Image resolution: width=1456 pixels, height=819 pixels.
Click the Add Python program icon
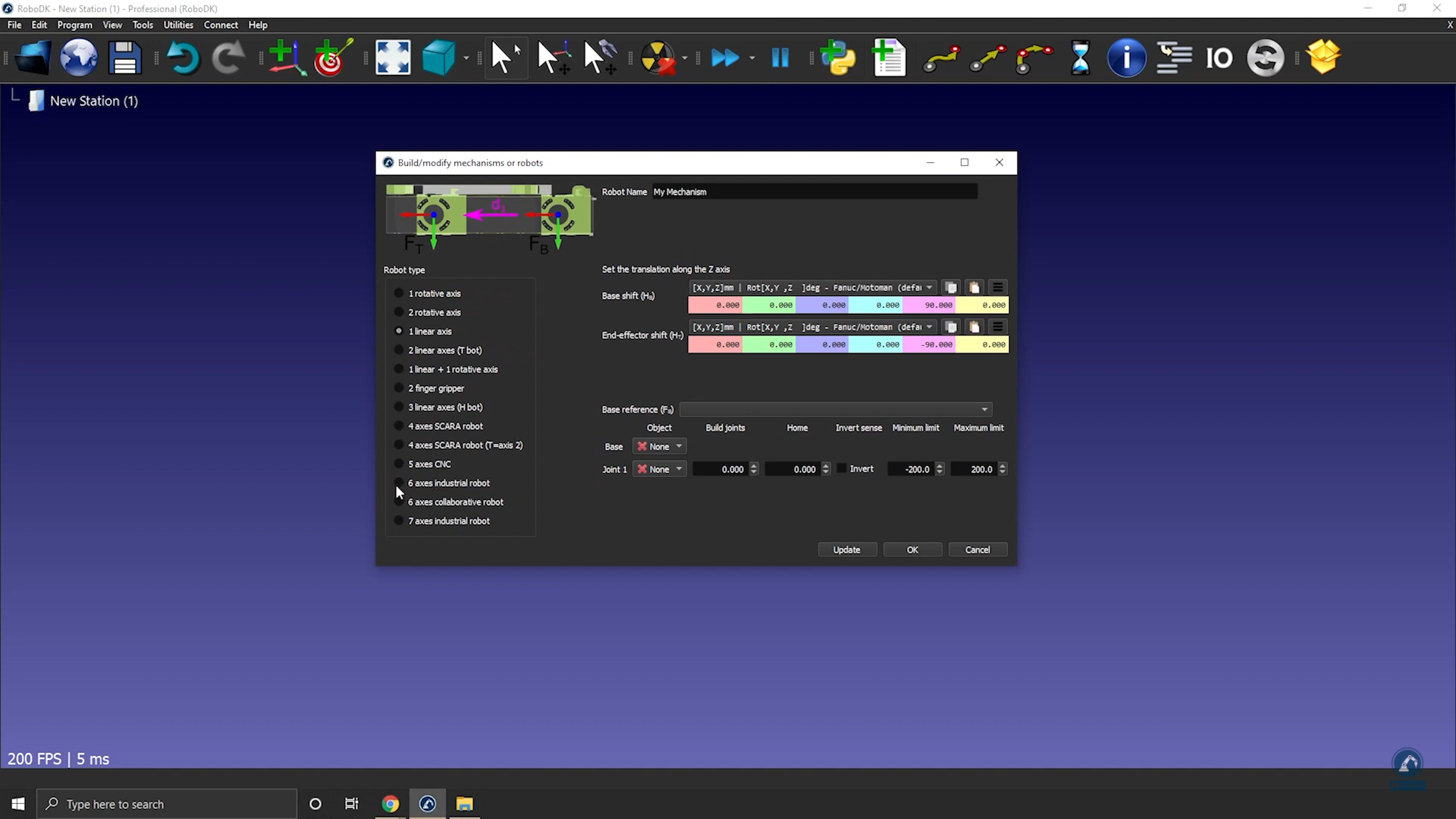point(838,58)
